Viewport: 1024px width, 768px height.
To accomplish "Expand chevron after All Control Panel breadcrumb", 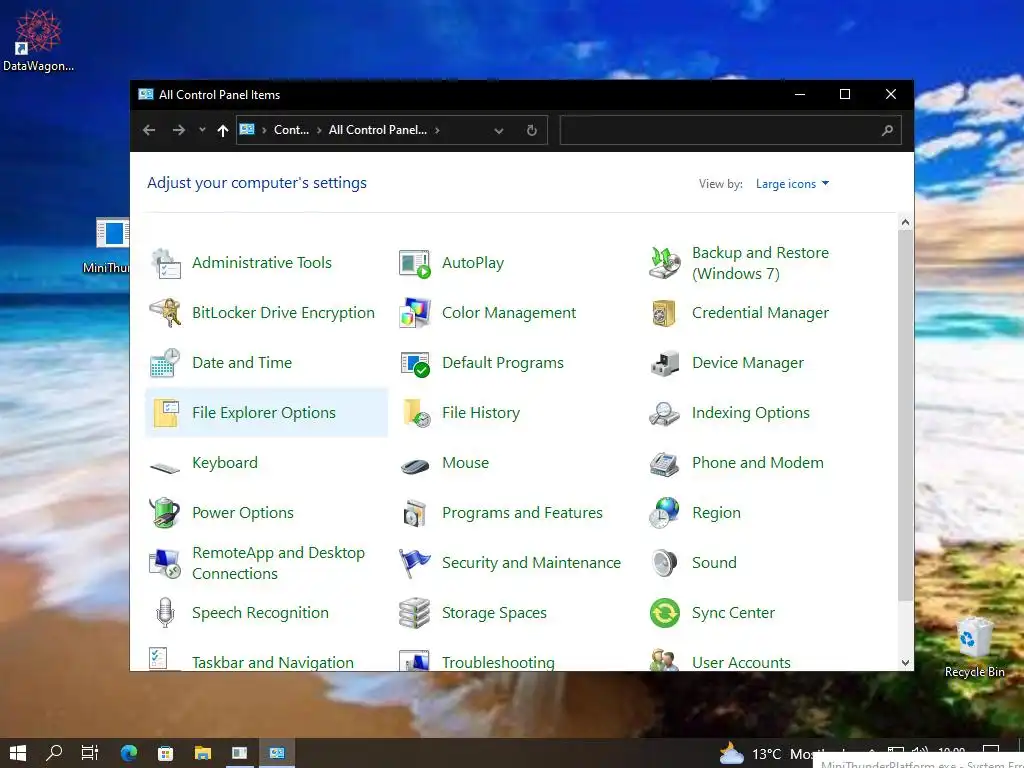I will pyautogui.click(x=437, y=131).
